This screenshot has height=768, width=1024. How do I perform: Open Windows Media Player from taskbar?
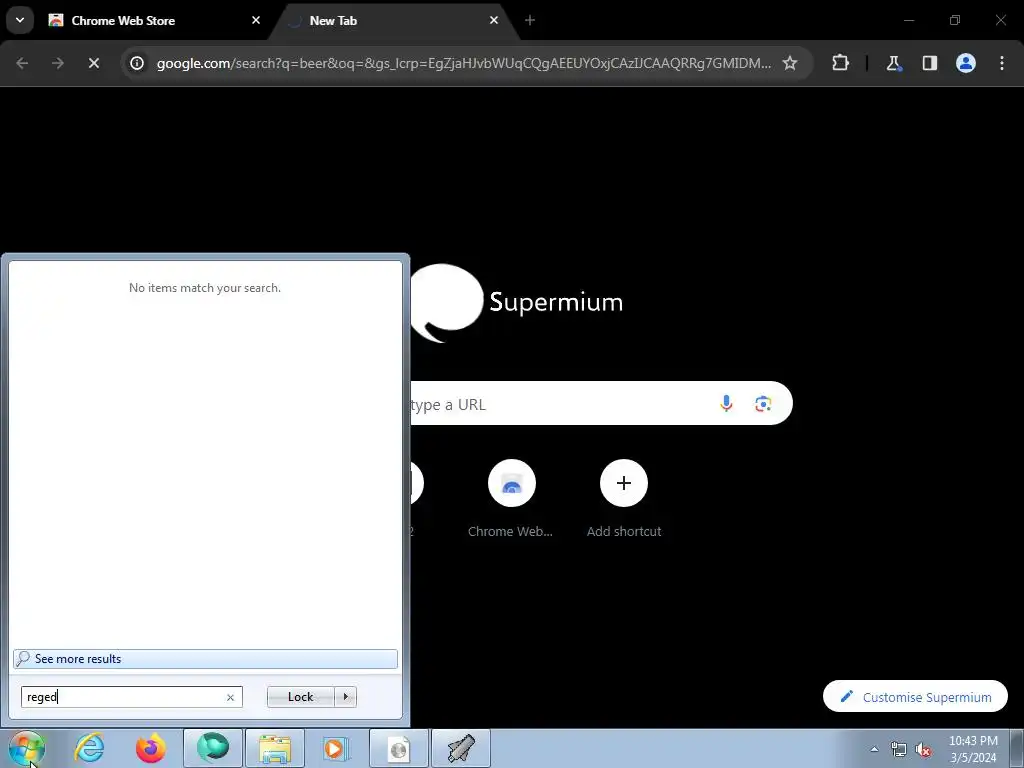click(336, 748)
